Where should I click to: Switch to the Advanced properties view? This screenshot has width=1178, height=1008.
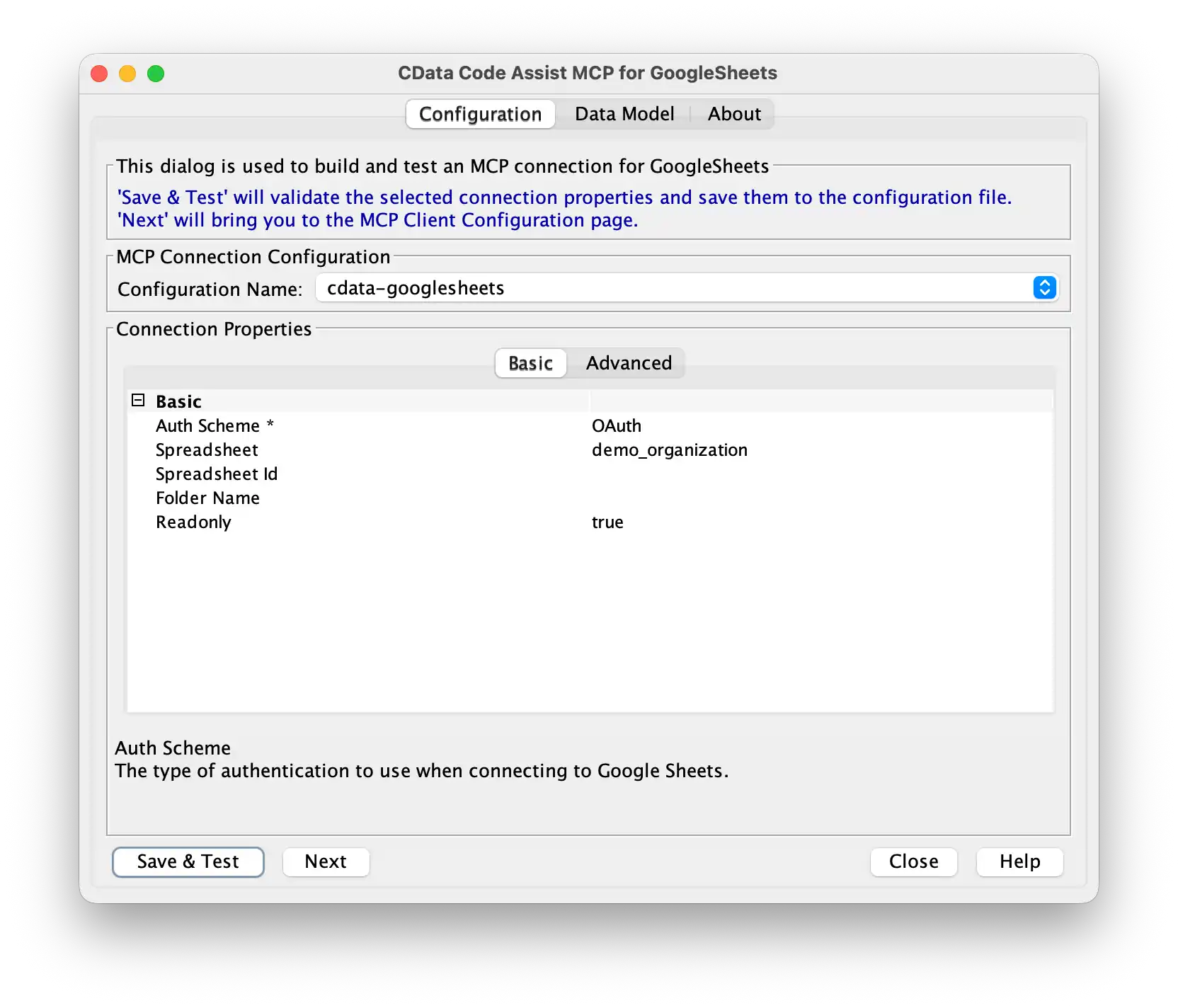(628, 363)
